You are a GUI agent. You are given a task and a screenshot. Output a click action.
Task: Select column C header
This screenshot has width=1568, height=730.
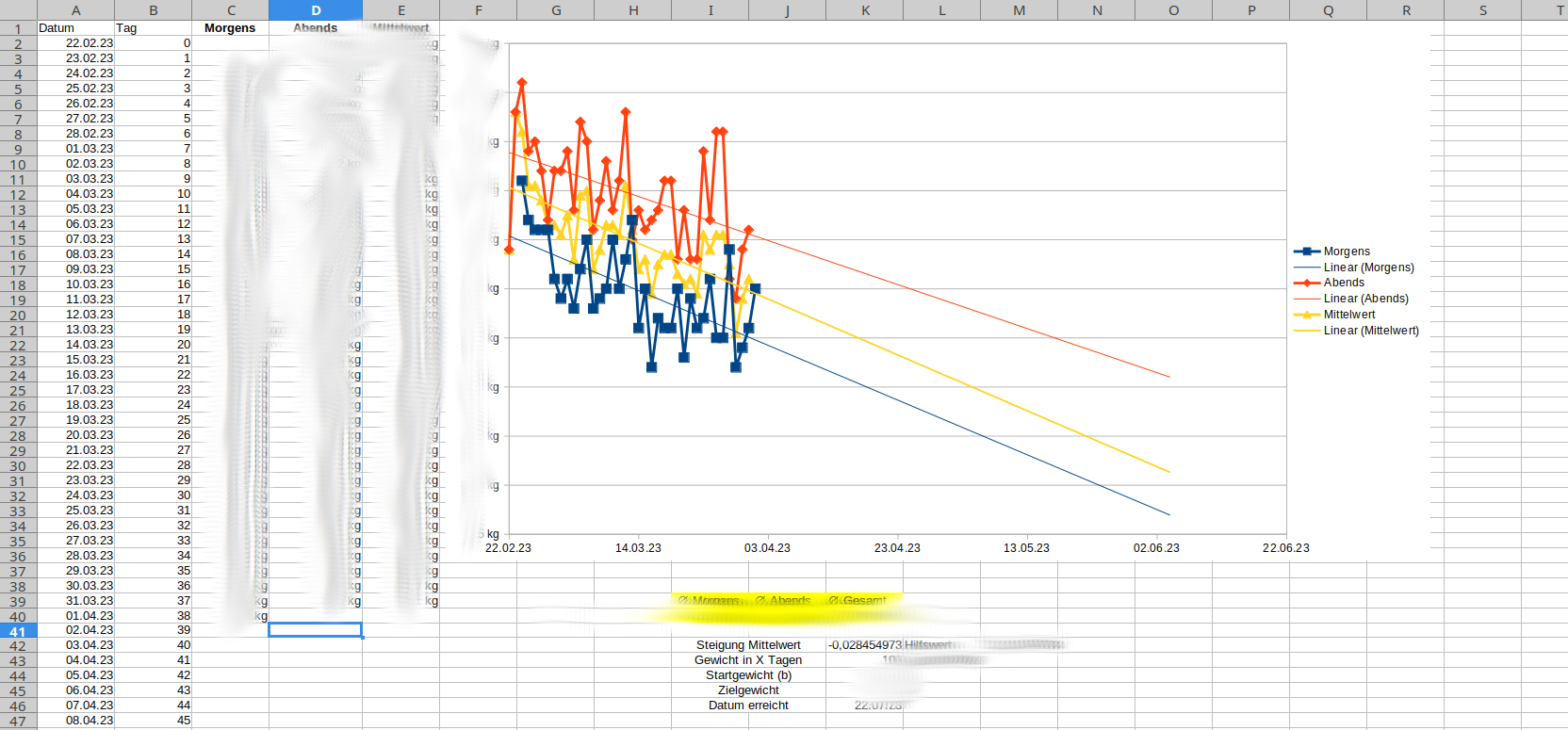coord(231,10)
